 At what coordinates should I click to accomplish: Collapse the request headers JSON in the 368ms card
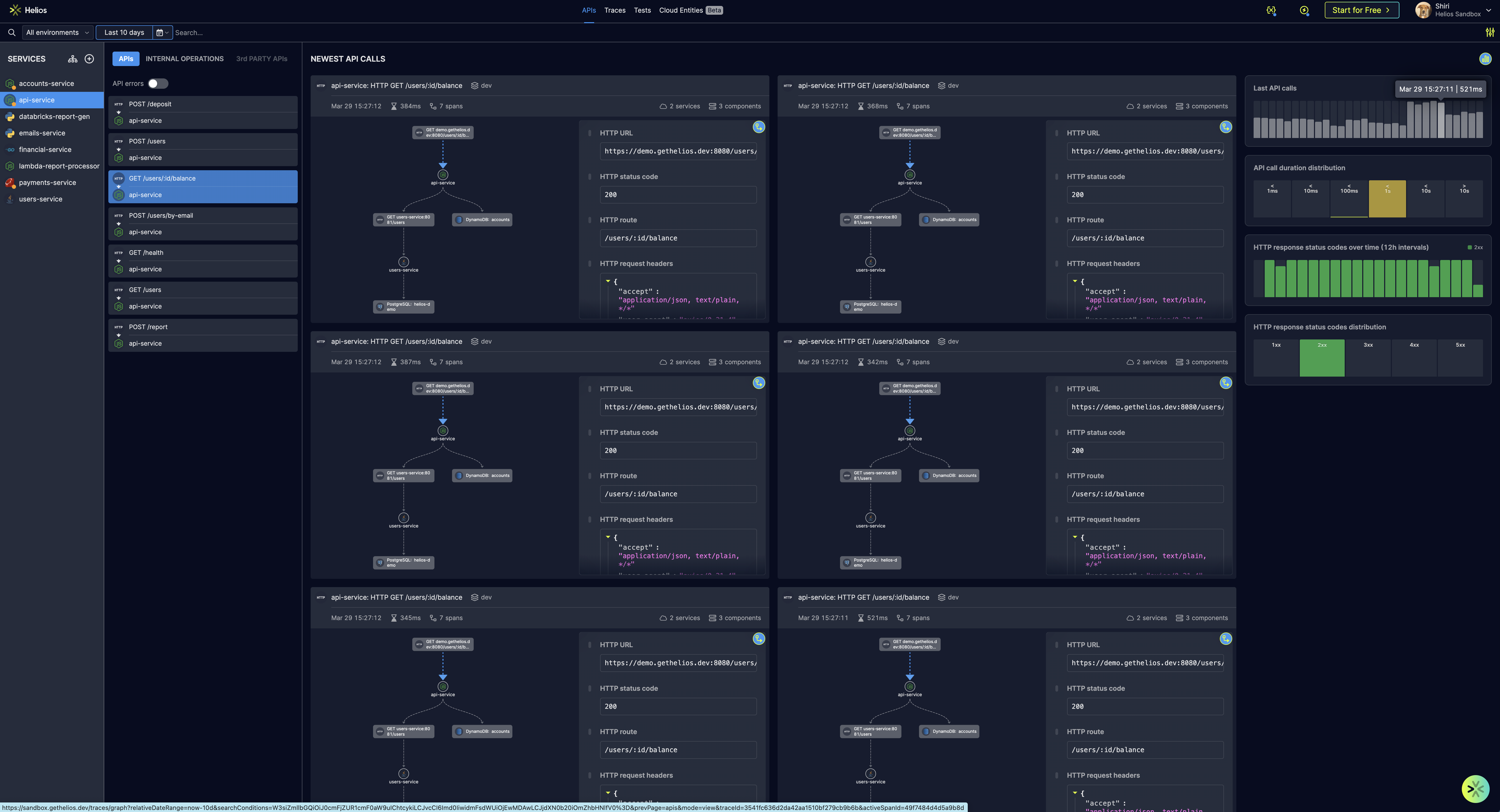1075,281
